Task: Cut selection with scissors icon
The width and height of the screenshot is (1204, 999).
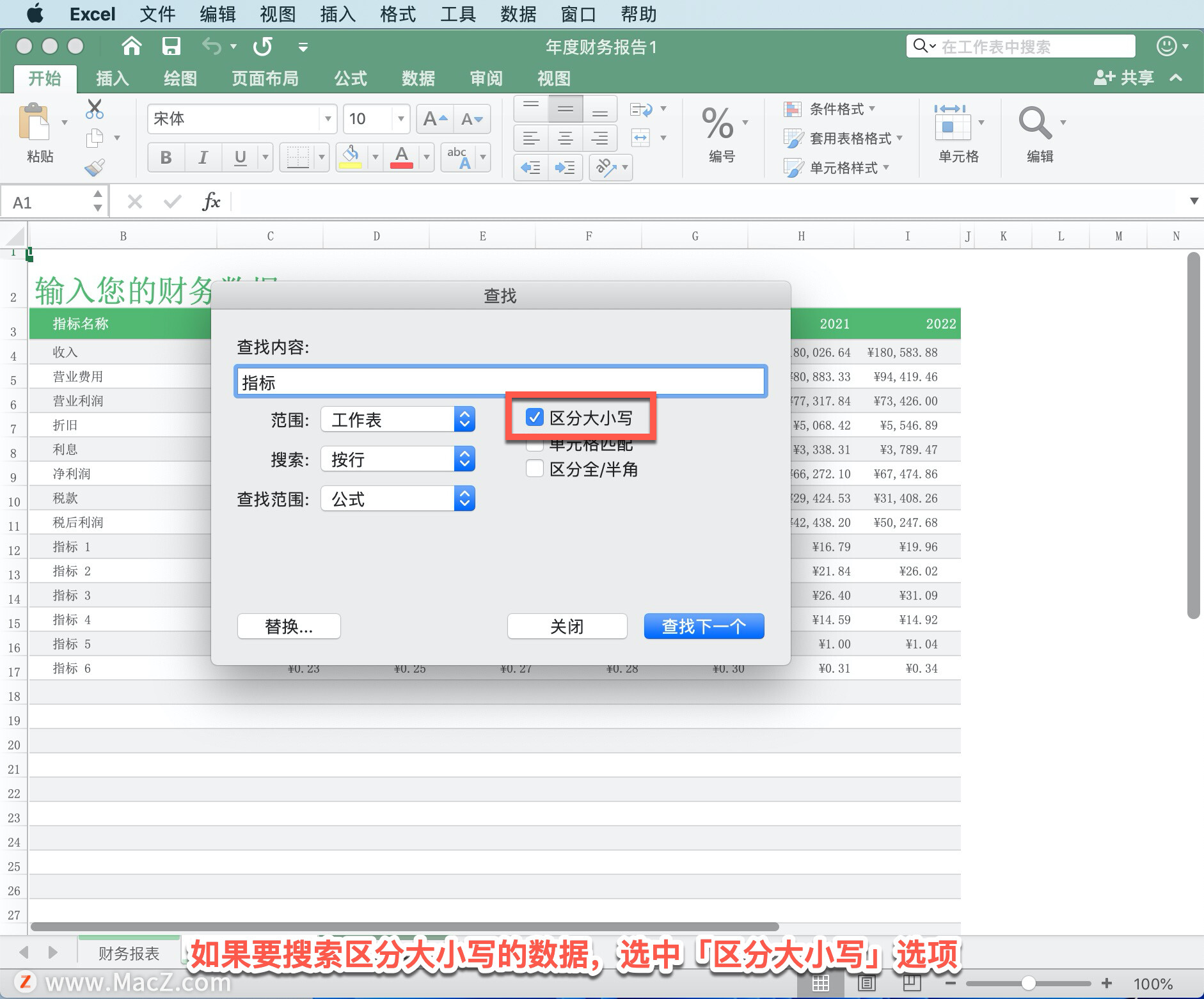Action: pos(94,109)
